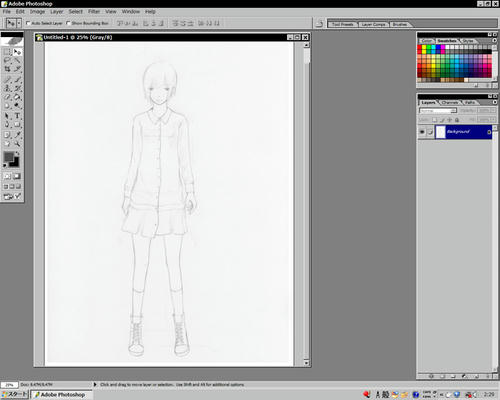Switch to the Channels tab
The width and height of the screenshot is (500, 400).
tap(450, 102)
